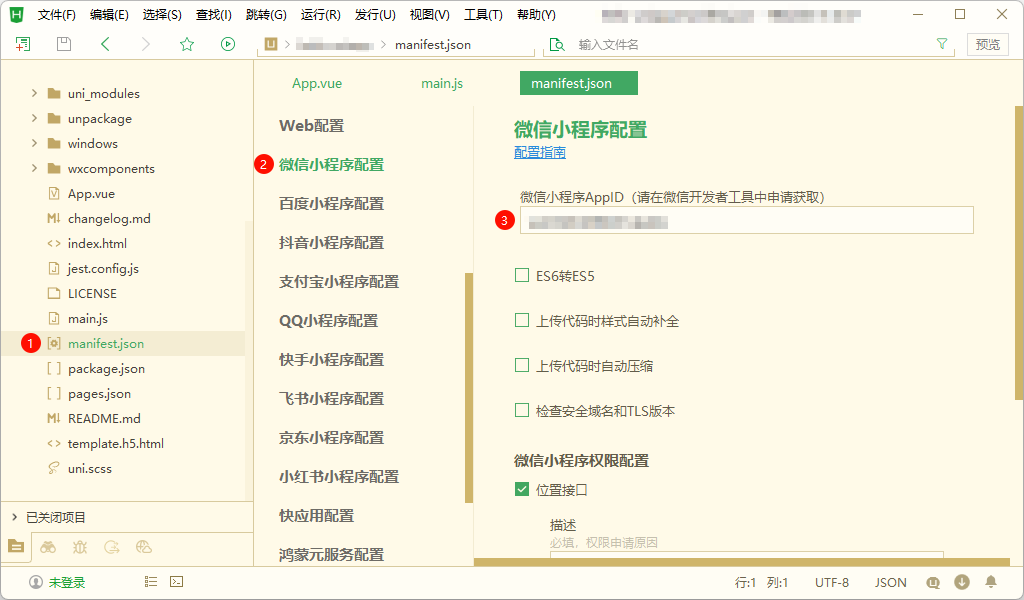
Task: Click the filter funnel icon
Action: pos(941,44)
